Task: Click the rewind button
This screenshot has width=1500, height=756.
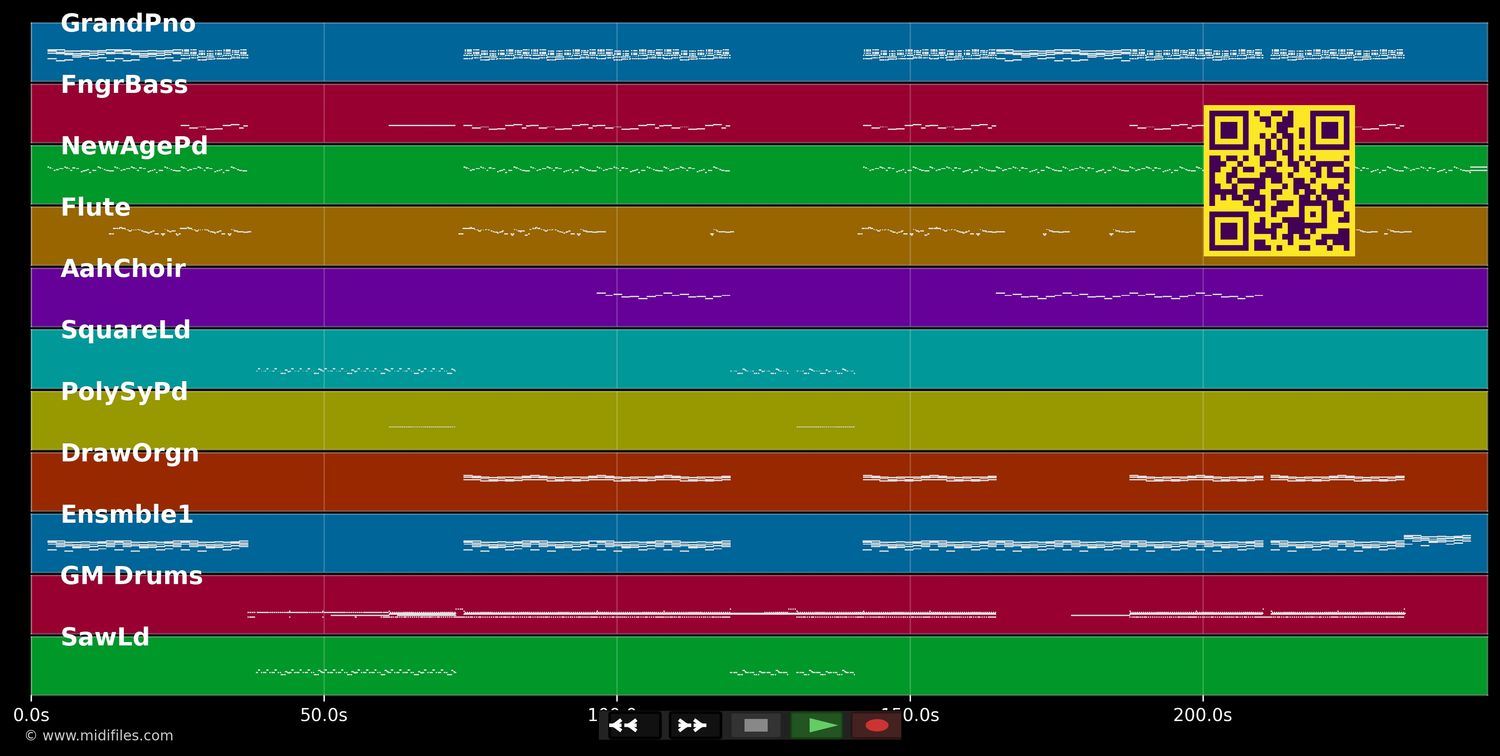Action: (632, 725)
